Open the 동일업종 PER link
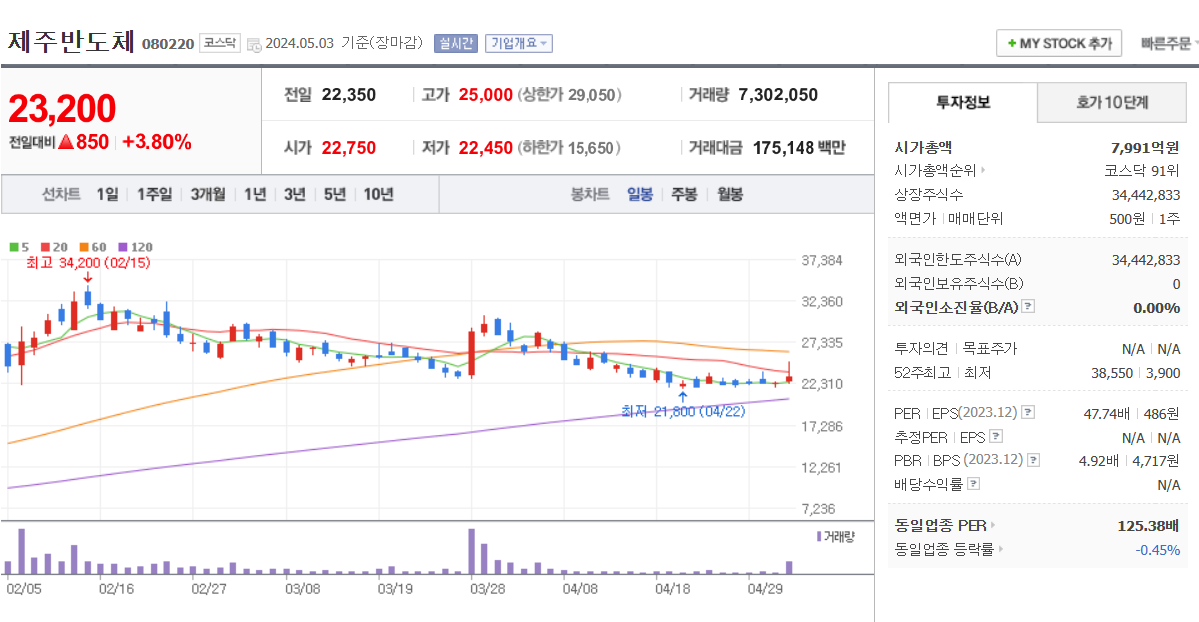Screen dimensions: 1199x622 point(944,526)
